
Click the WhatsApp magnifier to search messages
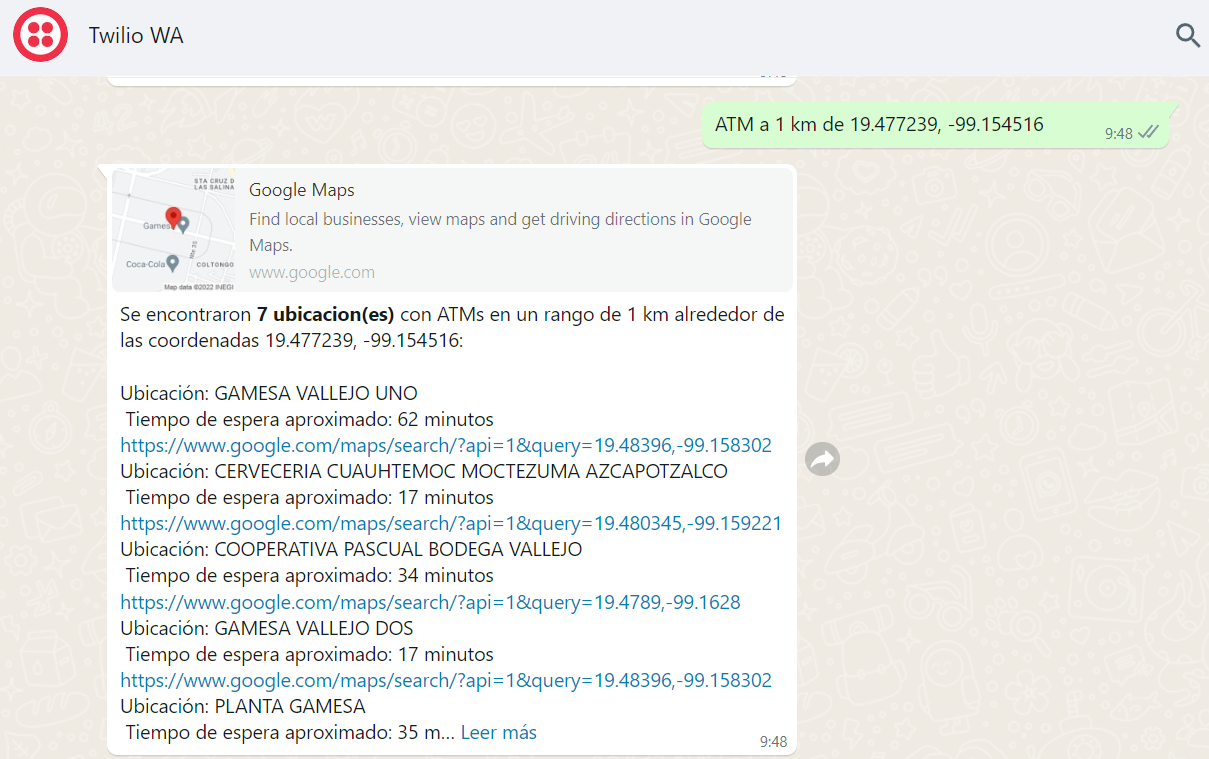click(x=1187, y=35)
